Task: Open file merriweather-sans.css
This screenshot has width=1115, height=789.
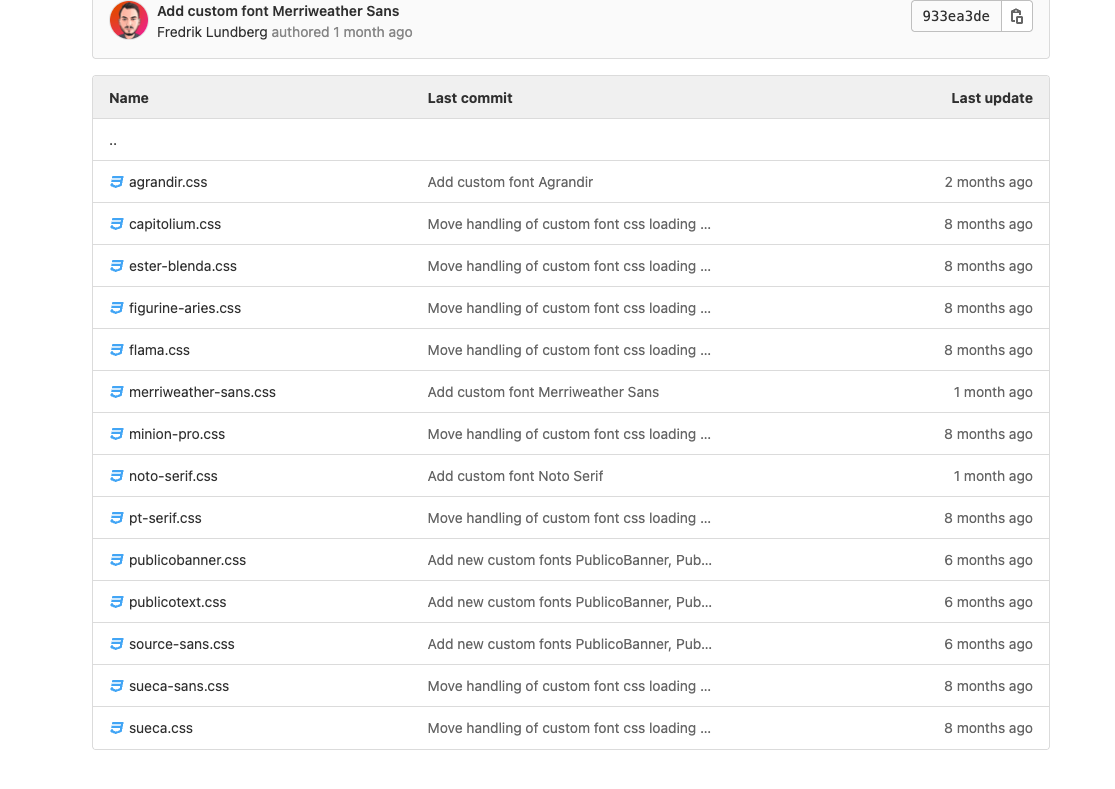Action: [202, 392]
